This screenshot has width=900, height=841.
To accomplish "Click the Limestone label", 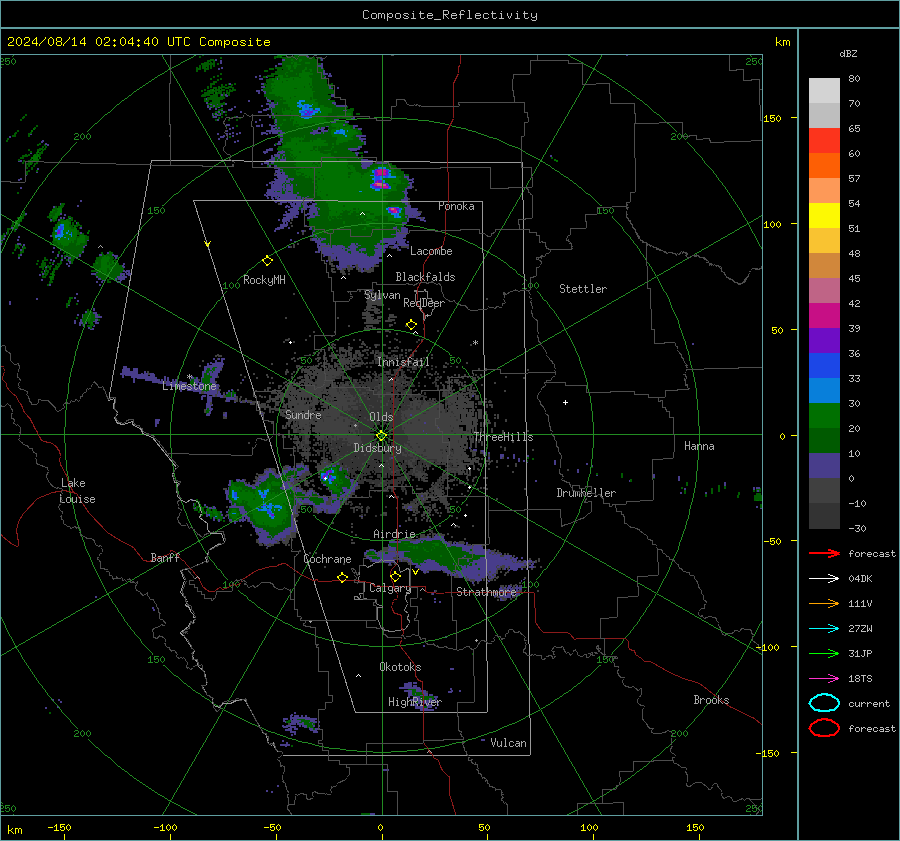I will (189, 386).
